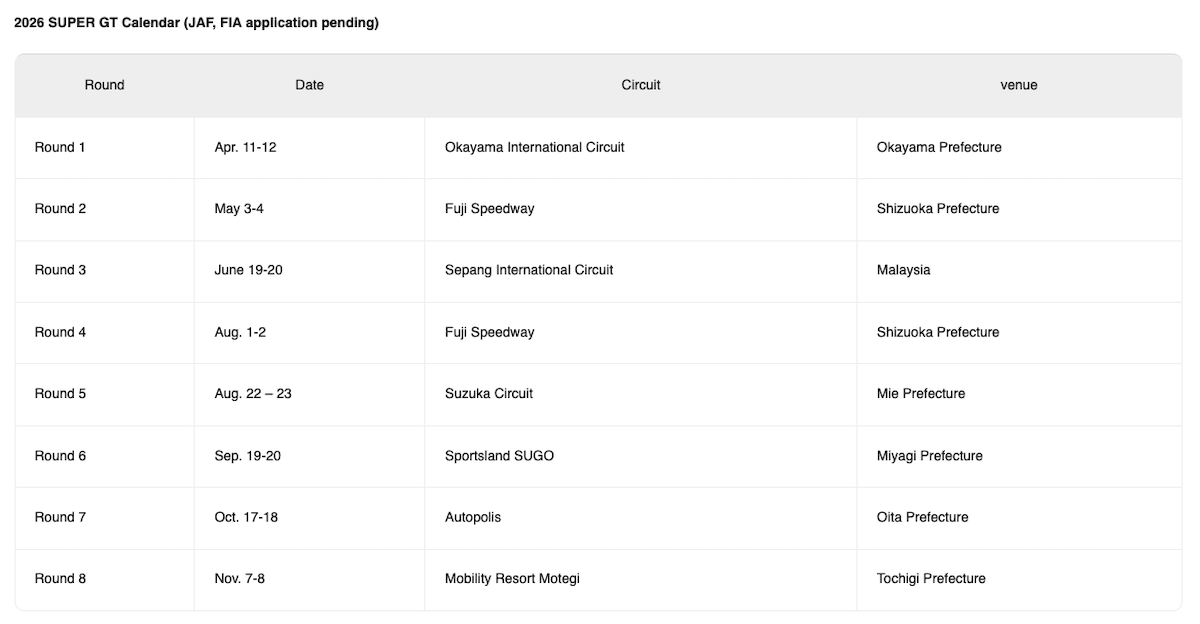Select the 'May 3-4' date cell
This screenshot has height=624, width=1200.
click(309, 209)
